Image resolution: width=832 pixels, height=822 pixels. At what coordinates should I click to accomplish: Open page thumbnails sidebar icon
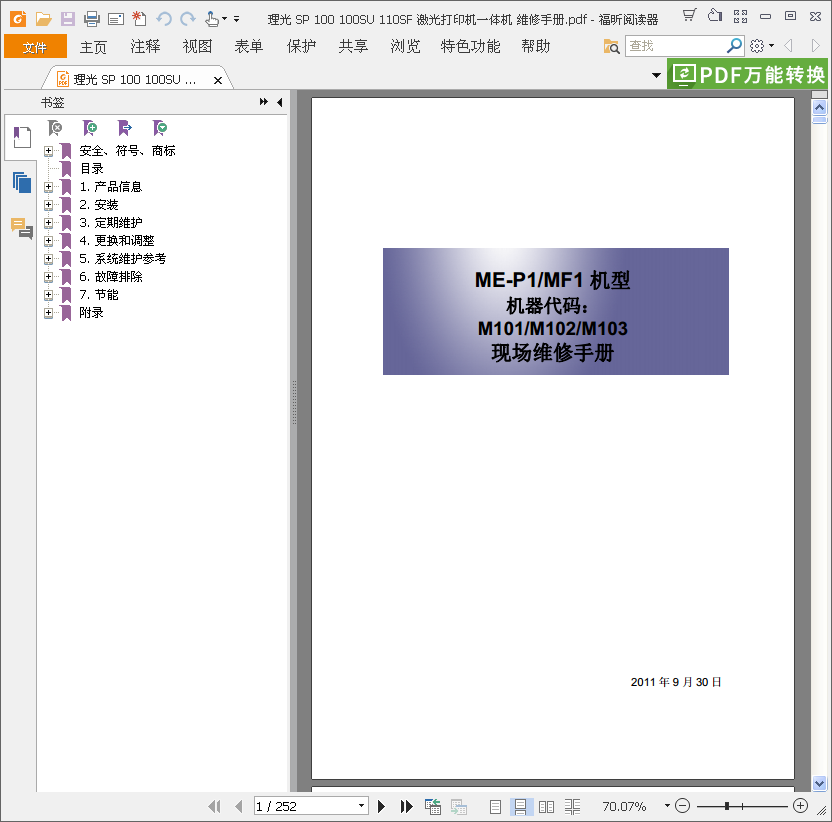[x=22, y=183]
